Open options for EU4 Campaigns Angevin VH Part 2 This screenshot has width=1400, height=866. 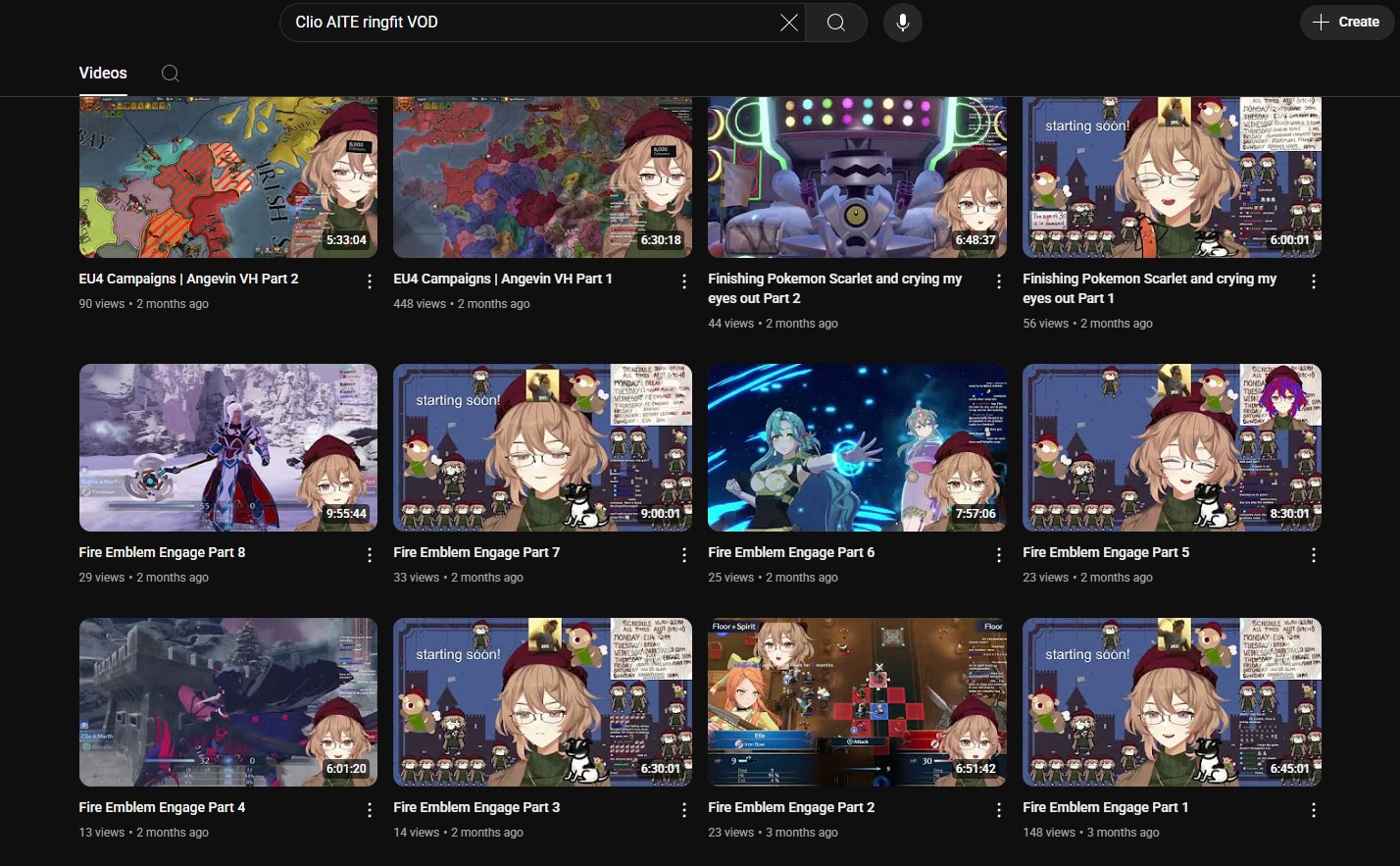coord(370,281)
